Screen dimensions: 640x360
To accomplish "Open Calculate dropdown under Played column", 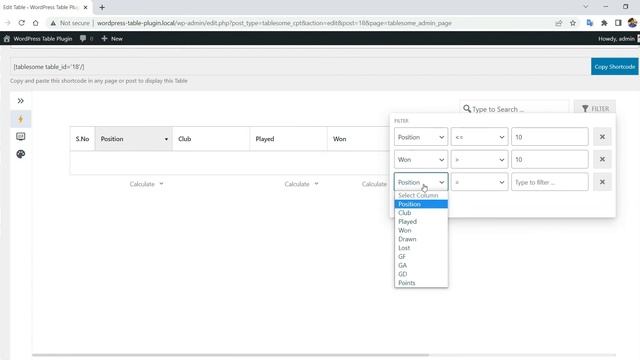I will coord(301,184).
